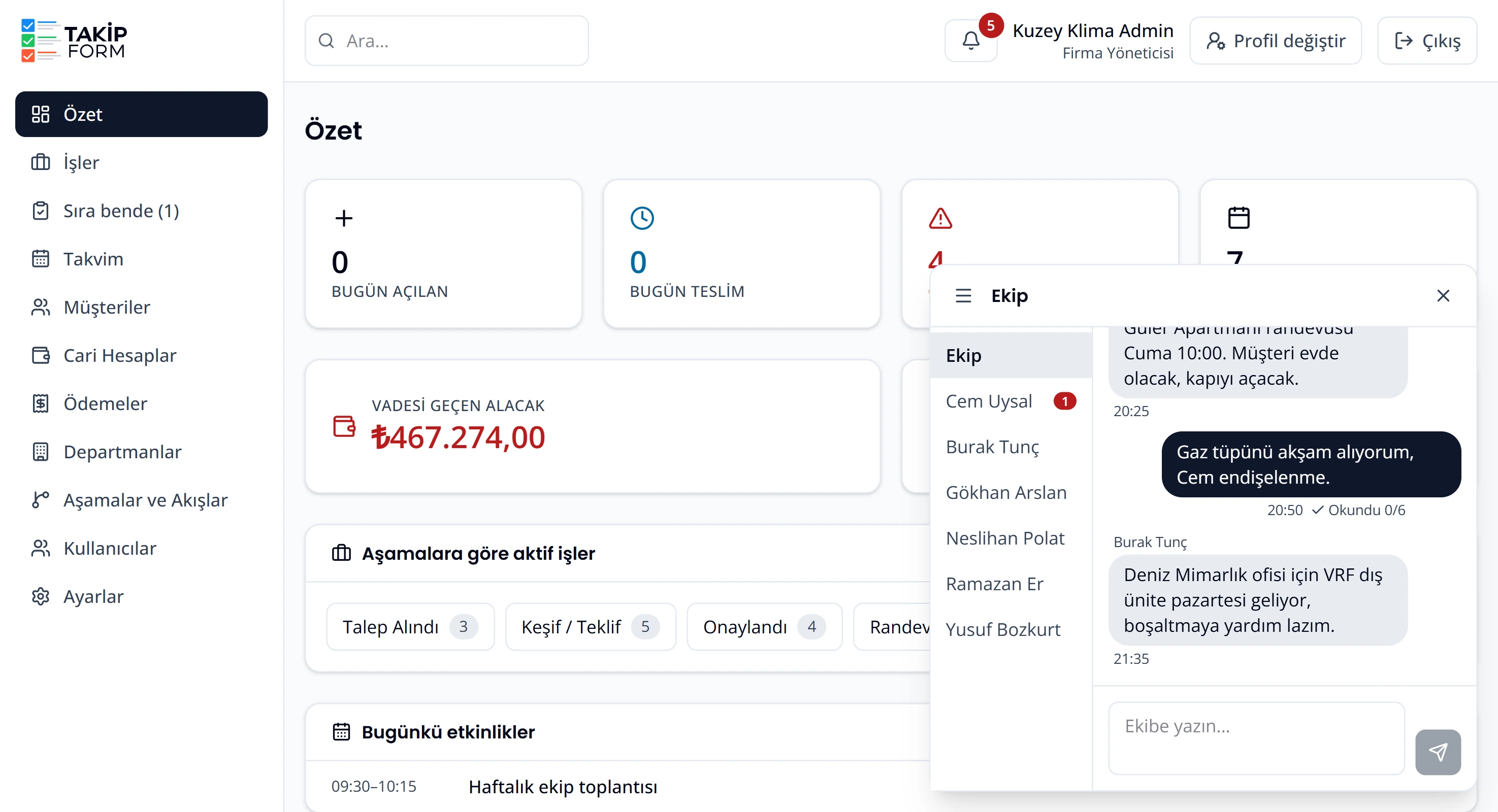Viewport: 1498px width, 812px height.
Task: Close the Ekip chat panel
Action: point(1443,296)
